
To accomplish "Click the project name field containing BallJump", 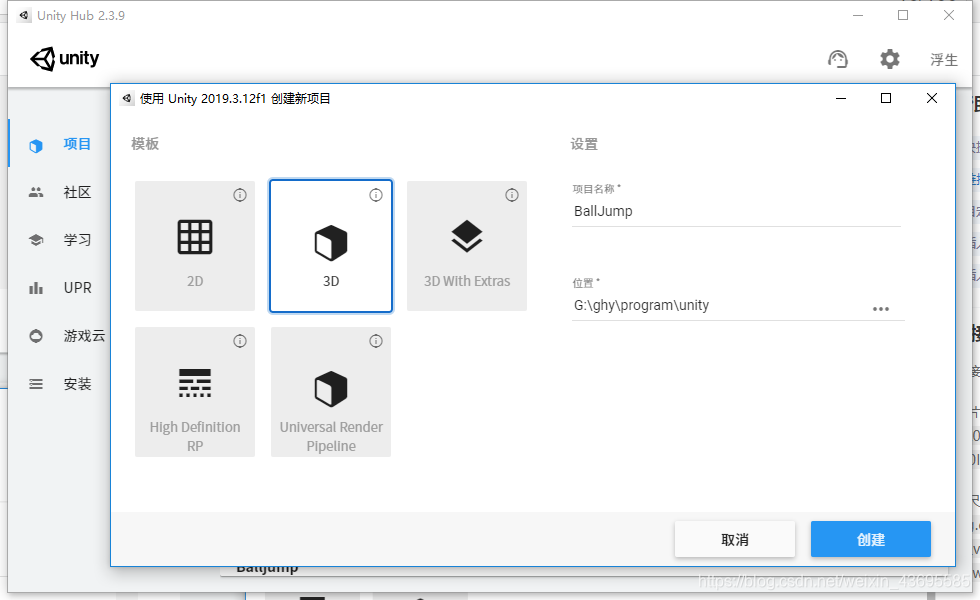I will pos(736,211).
